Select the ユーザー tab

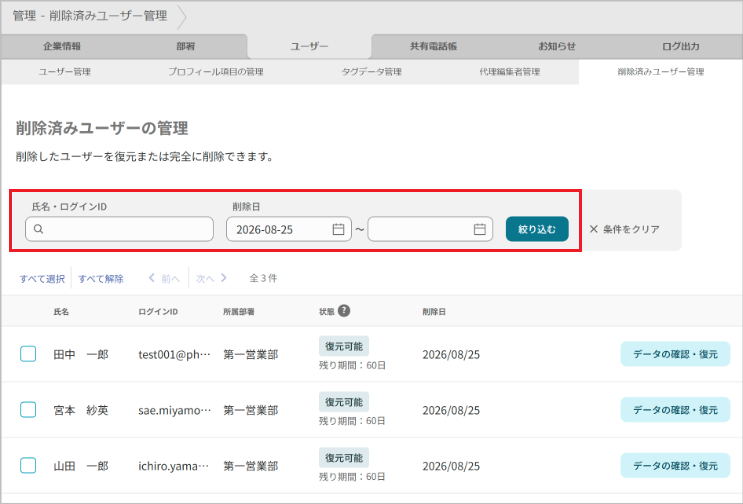click(309, 46)
